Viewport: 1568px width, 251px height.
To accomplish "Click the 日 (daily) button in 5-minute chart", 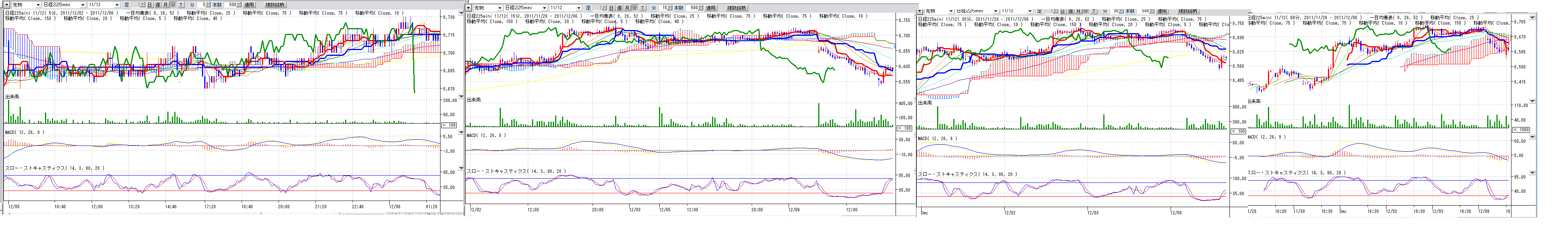I will 150,5.
